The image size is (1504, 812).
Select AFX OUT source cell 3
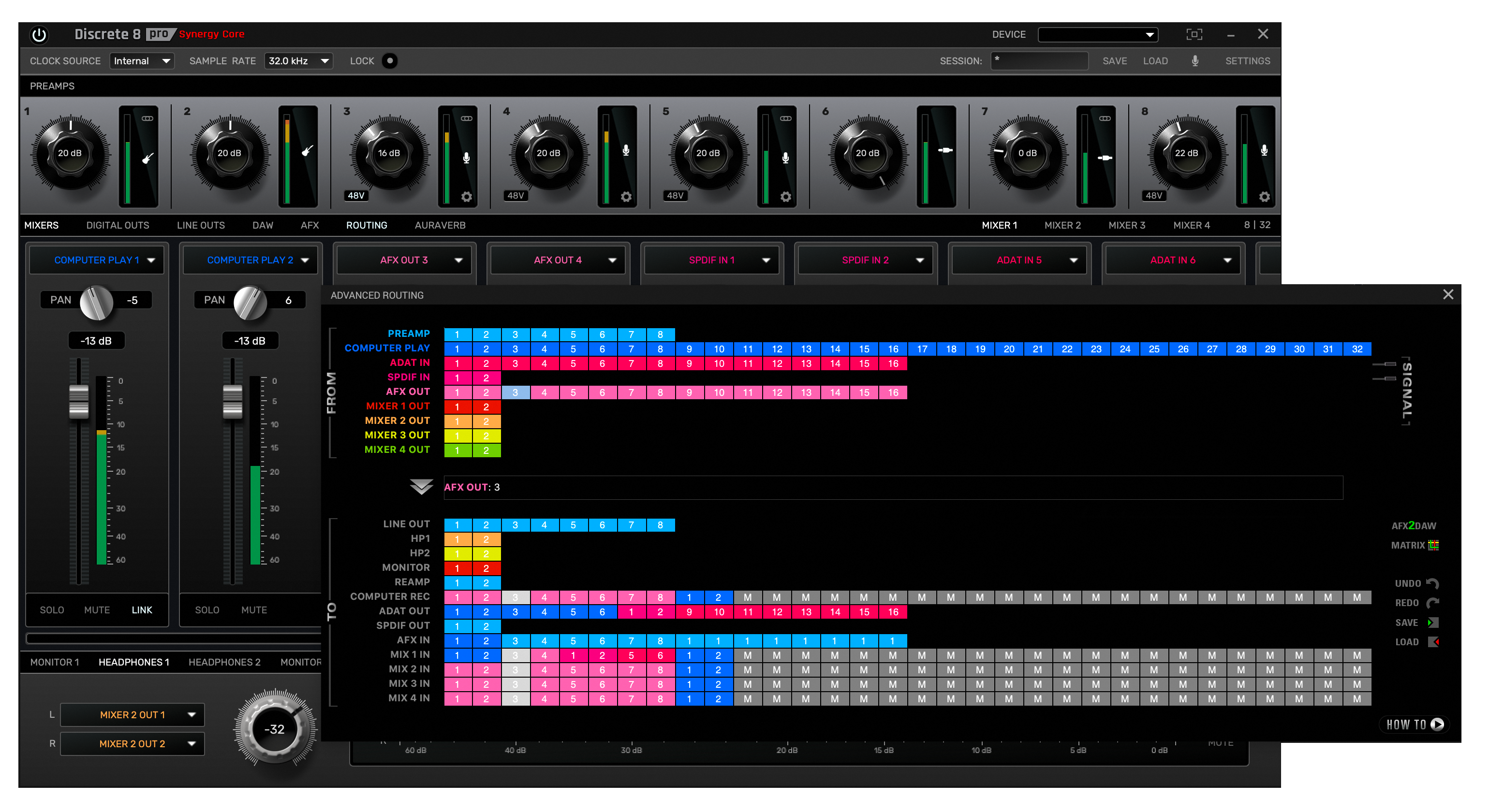click(x=516, y=392)
